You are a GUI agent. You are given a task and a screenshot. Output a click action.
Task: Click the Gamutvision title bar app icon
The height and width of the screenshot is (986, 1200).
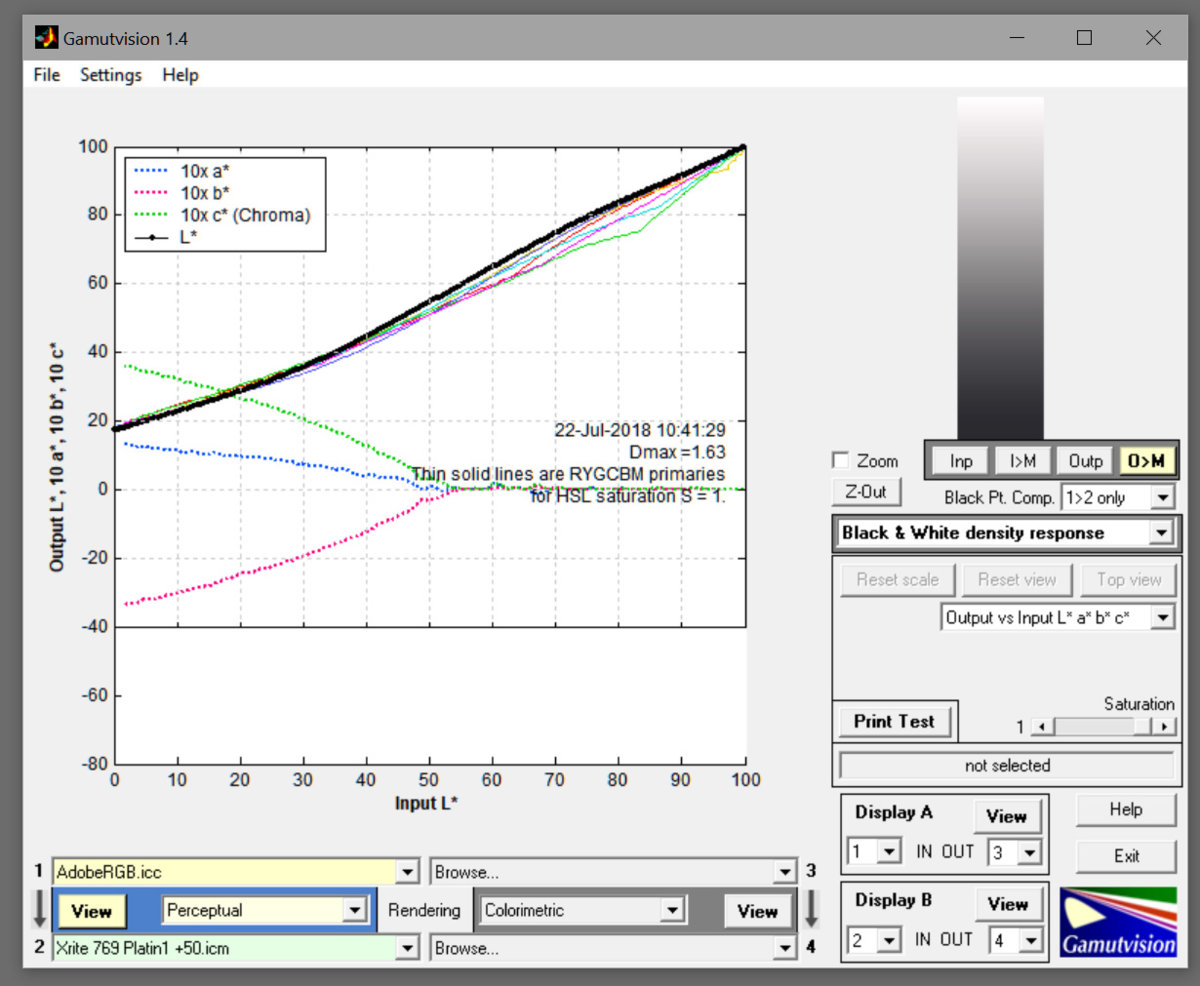pos(46,38)
